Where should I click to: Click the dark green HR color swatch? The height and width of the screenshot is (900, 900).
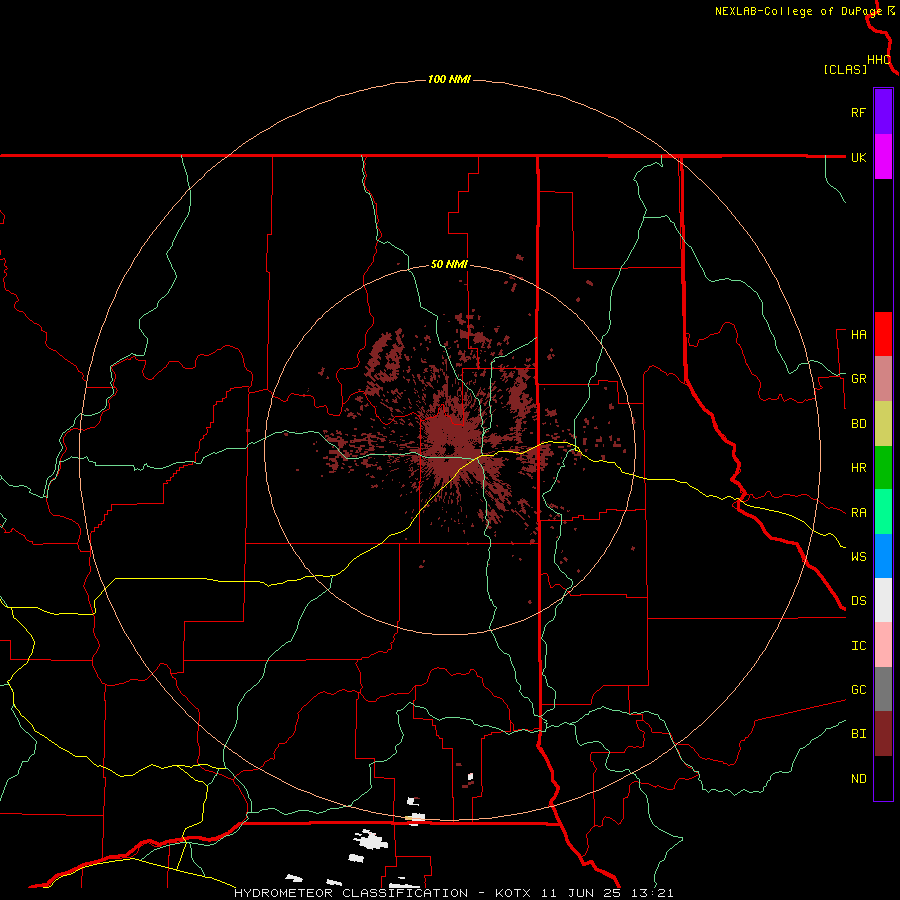(x=883, y=468)
